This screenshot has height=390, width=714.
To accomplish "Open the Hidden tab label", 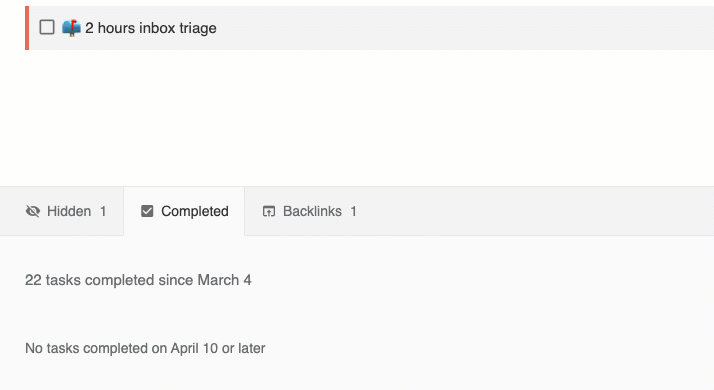I will coord(69,211).
